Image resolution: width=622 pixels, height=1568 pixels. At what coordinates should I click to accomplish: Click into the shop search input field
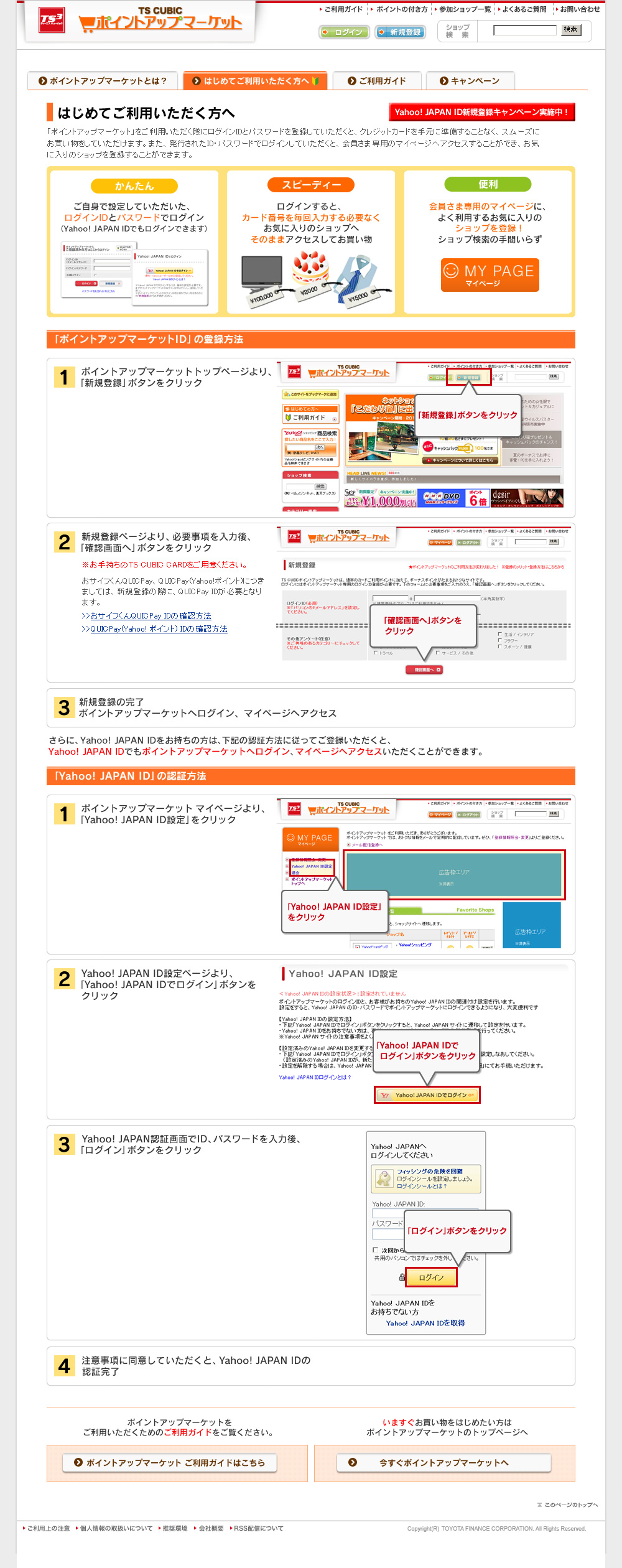tap(524, 30)
